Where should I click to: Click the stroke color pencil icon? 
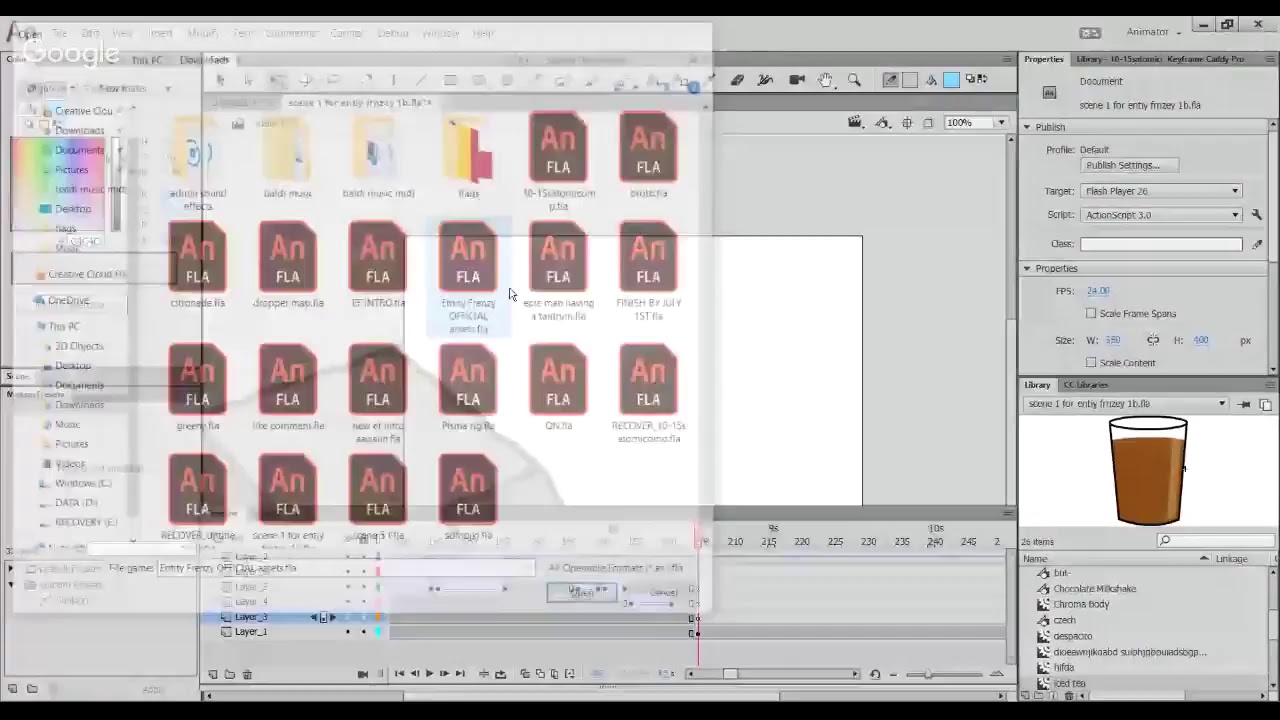point(891,80)
